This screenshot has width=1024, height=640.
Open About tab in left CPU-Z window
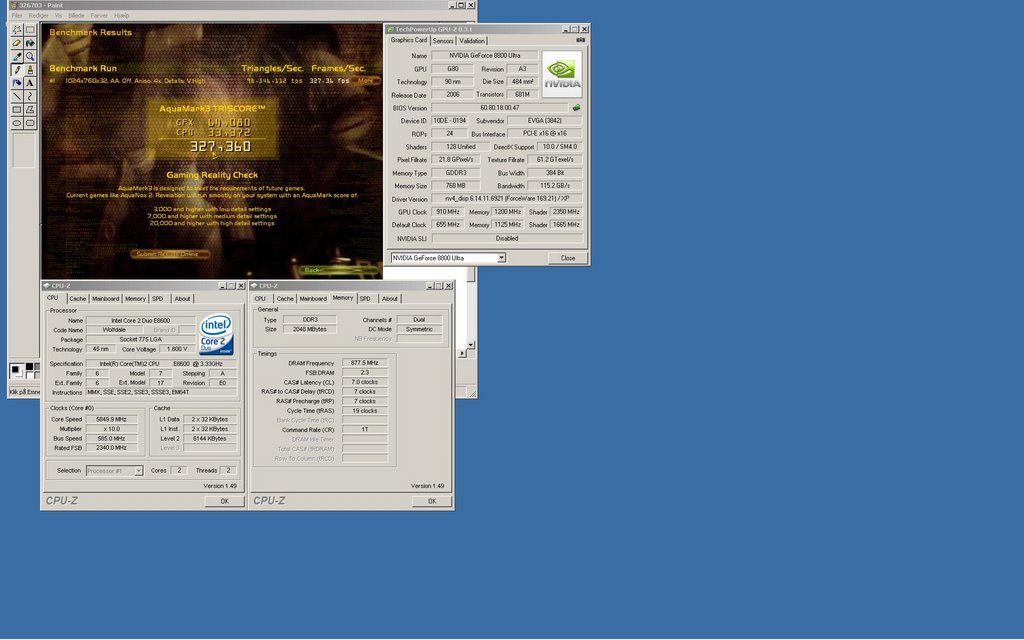(x=182, y=298)
